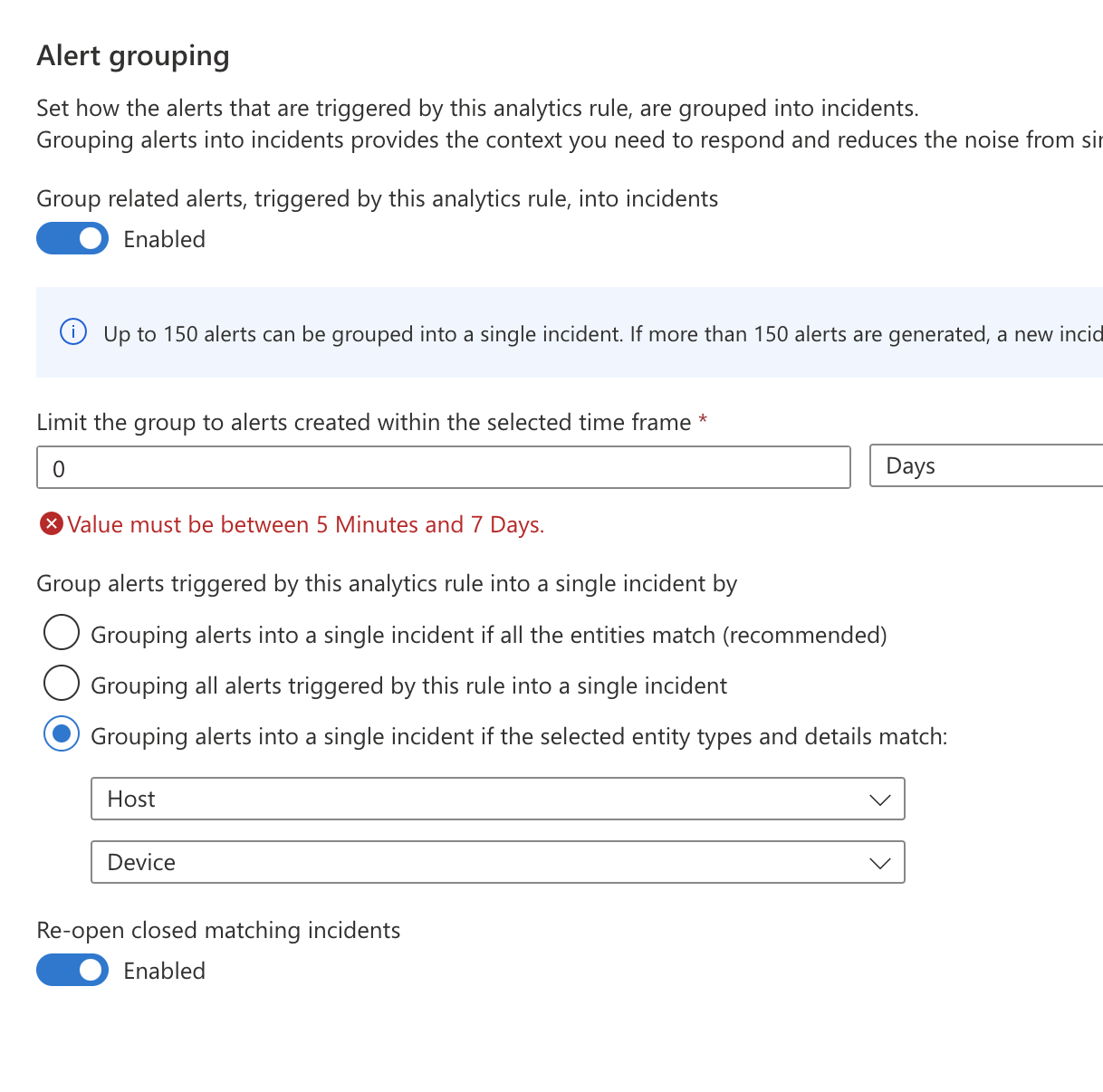Turn off "Re-open closed matching incidents" toggle
The width and height of the screenshot is (1103, 1092).
[72, 970]
